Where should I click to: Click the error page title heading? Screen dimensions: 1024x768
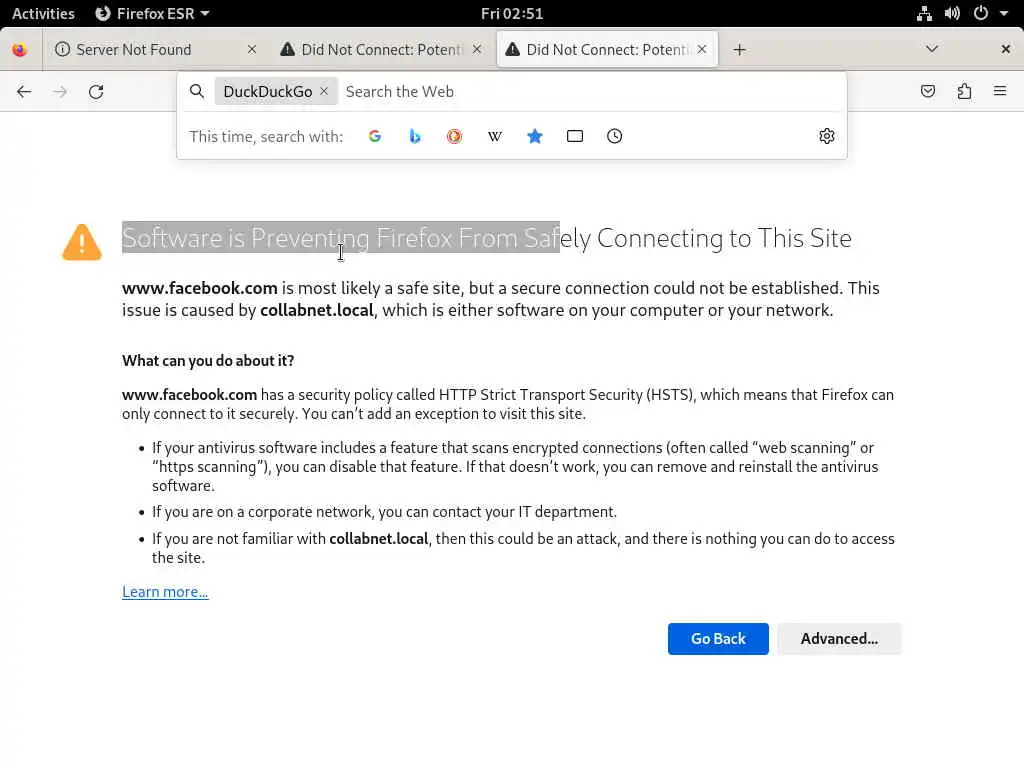tap(487, 238)
